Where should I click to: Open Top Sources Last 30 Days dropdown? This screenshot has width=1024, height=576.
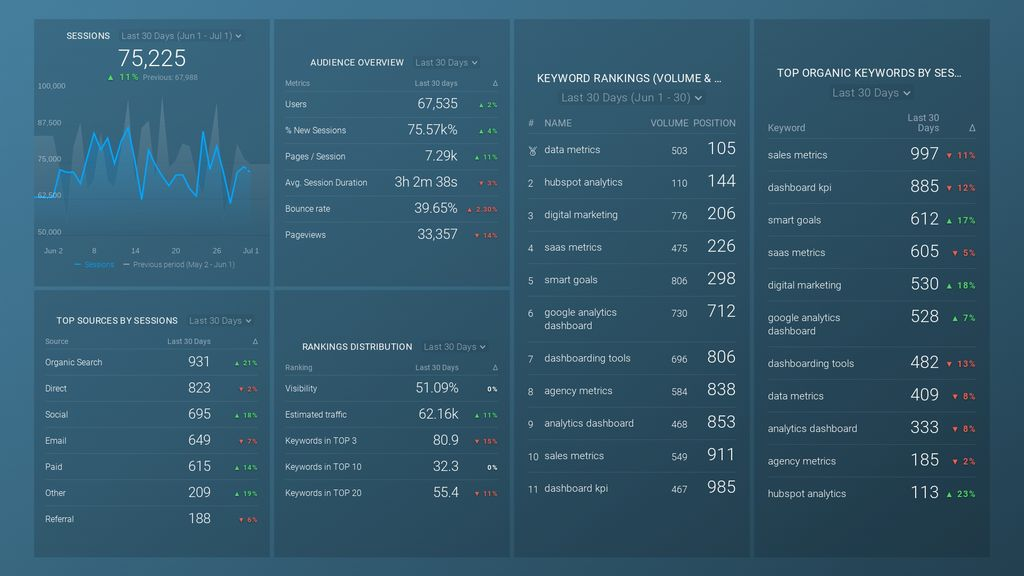tap(220, 321)
